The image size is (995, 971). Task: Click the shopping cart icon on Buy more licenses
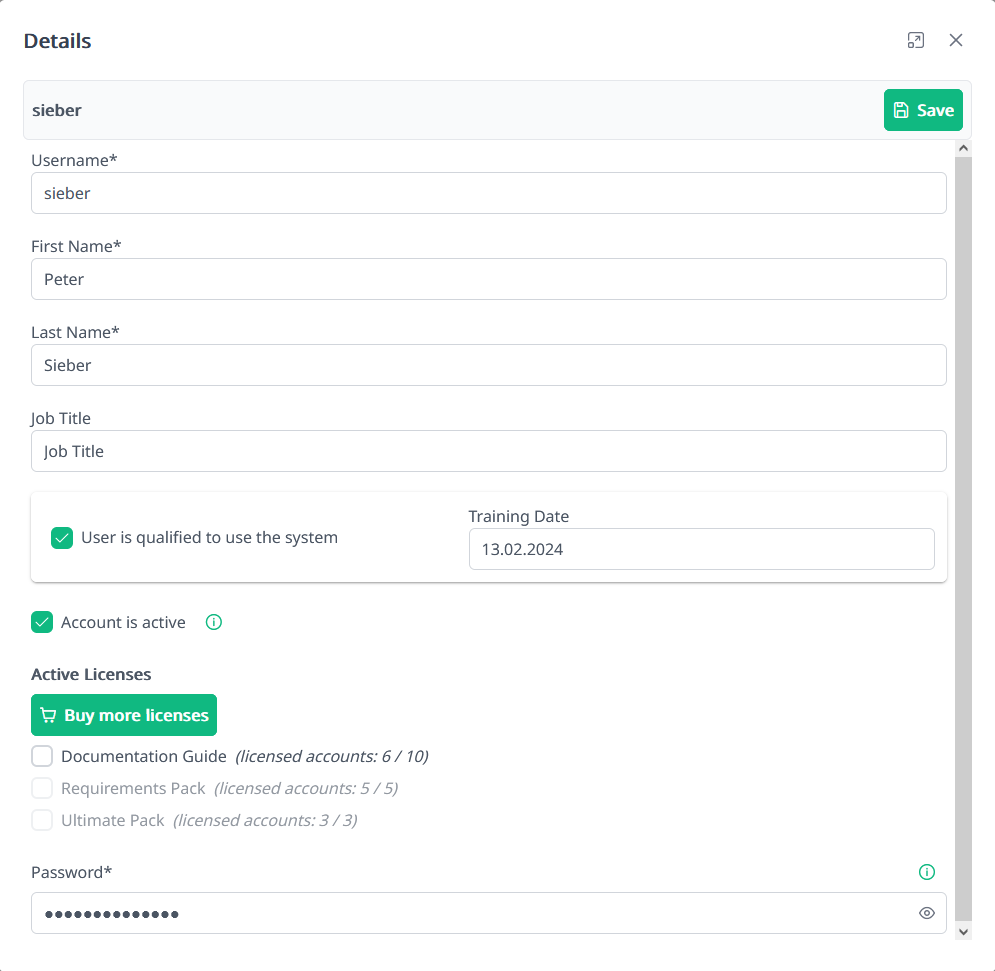click(x=47, y=714)
